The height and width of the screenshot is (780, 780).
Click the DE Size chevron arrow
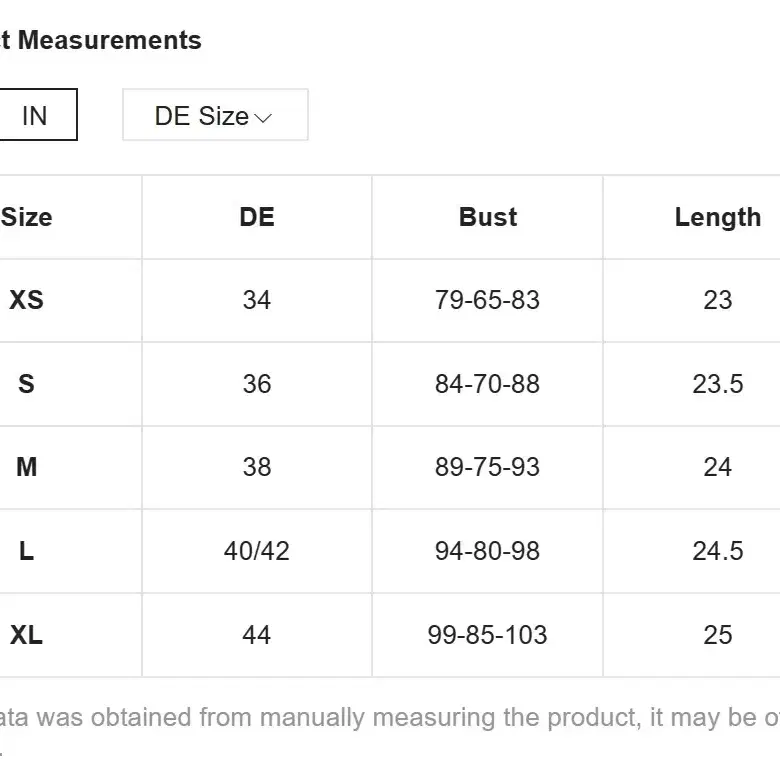(263, 118)
